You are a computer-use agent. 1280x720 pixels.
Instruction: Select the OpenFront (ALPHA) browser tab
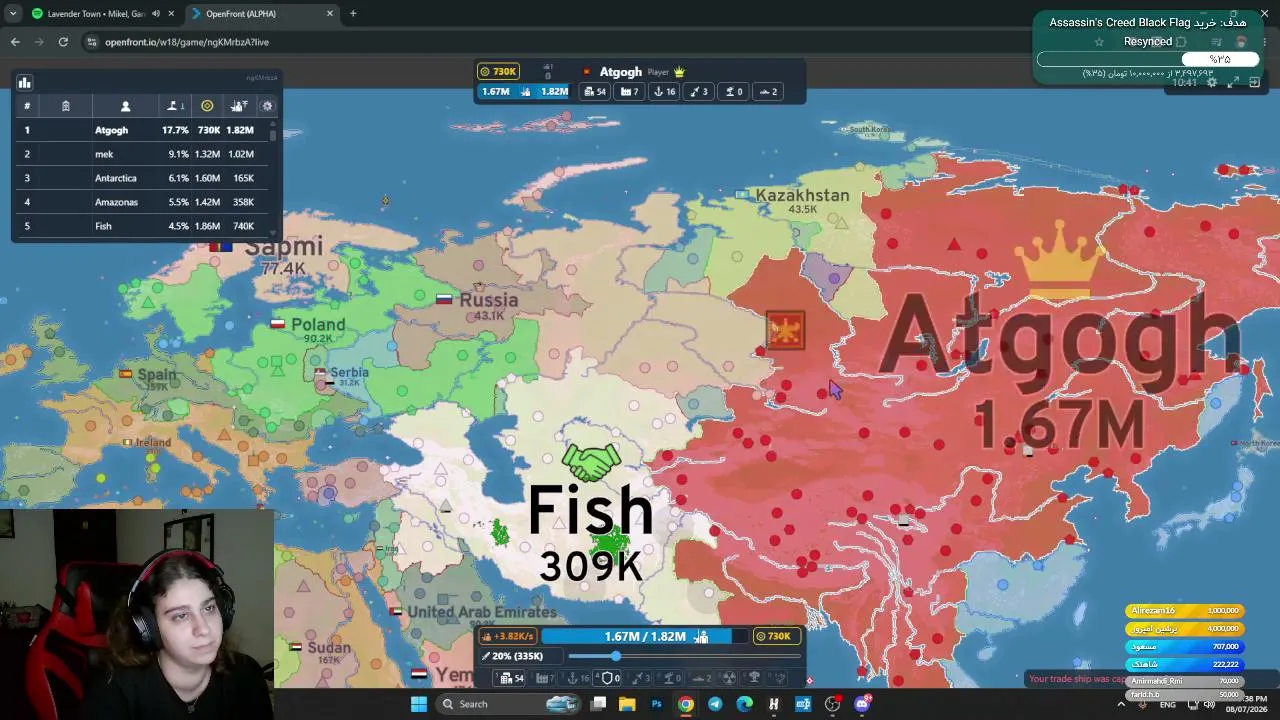pos(262,14)
